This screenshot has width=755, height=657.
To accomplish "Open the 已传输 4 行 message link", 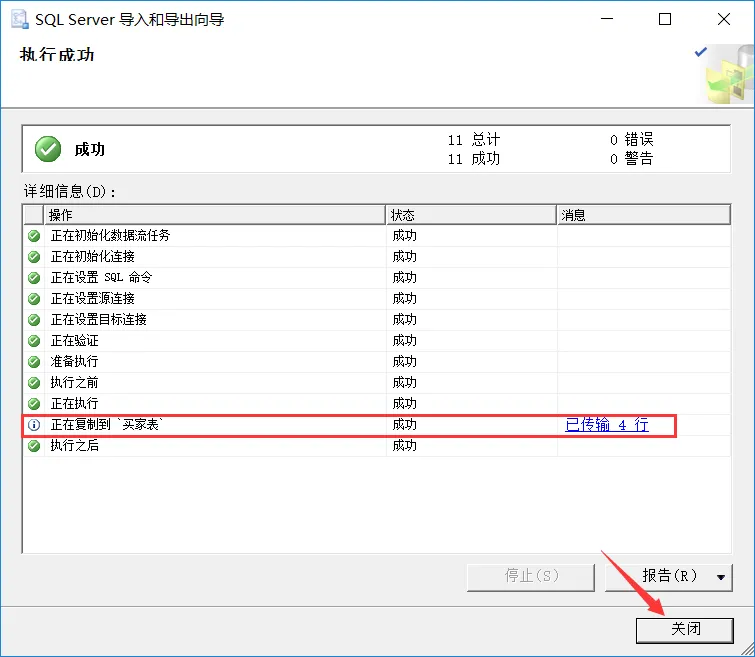I will click(607, 424).
